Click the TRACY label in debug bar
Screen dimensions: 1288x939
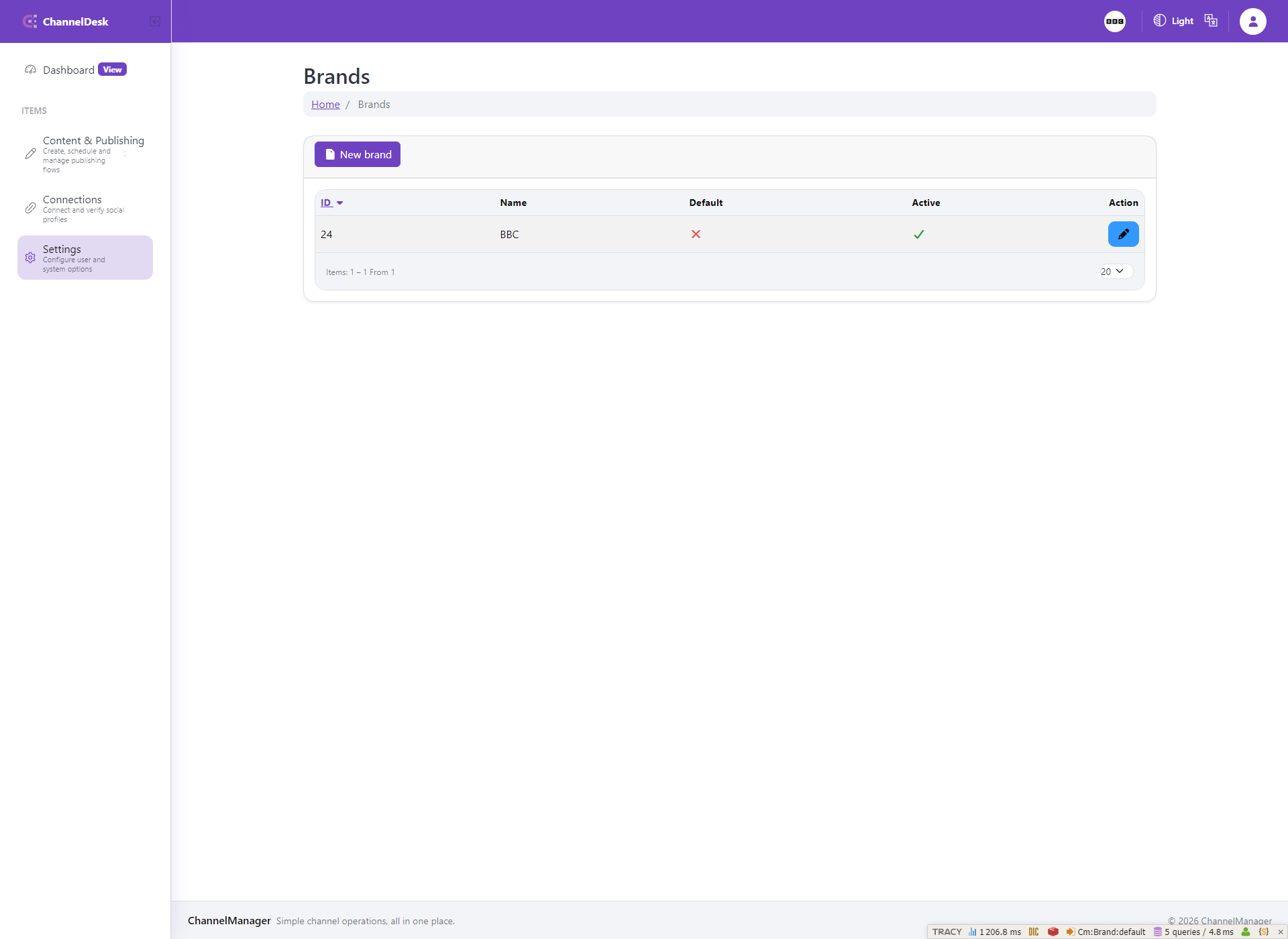[x=947, y=932]
